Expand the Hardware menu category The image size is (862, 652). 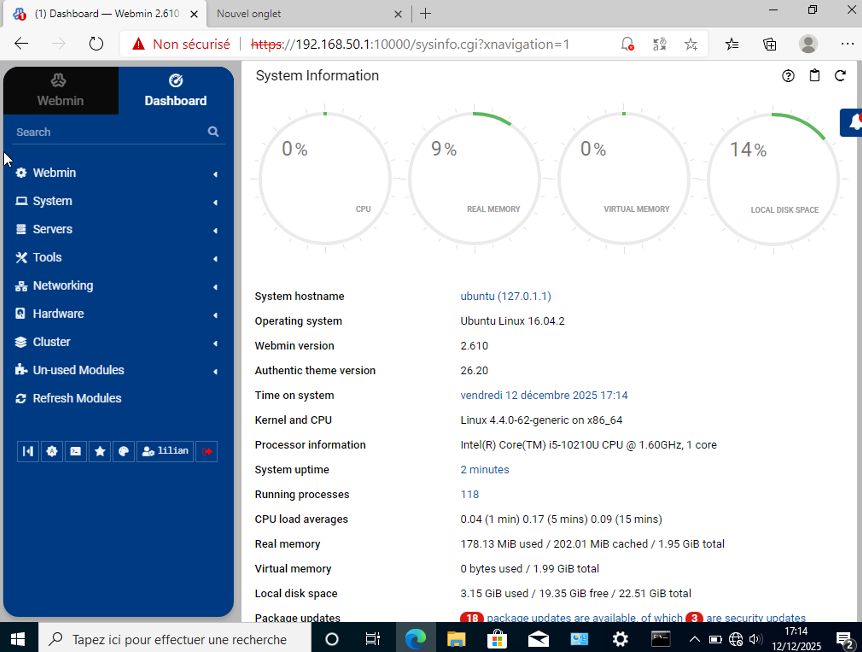[58, 313]
